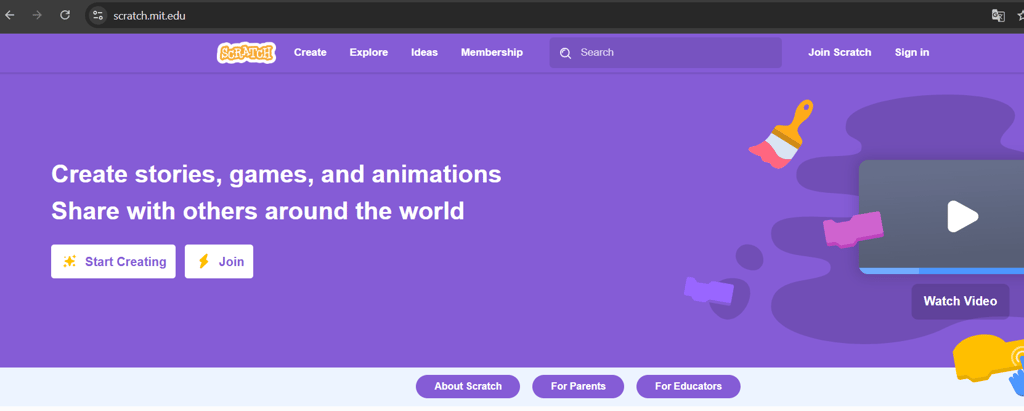This screenshot has width=1024, height=411.
Task: Click the translate page icon in the address bar
Action: click(x=998, y=16)
